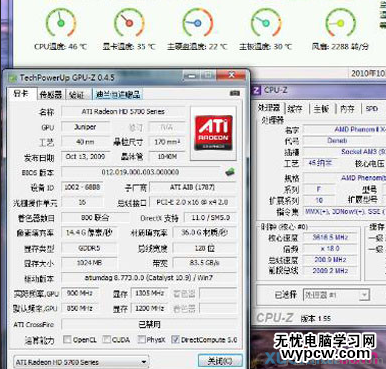Click the real-time memory clock 1305 MHz
Screen dimensions: 386x369
150,293
